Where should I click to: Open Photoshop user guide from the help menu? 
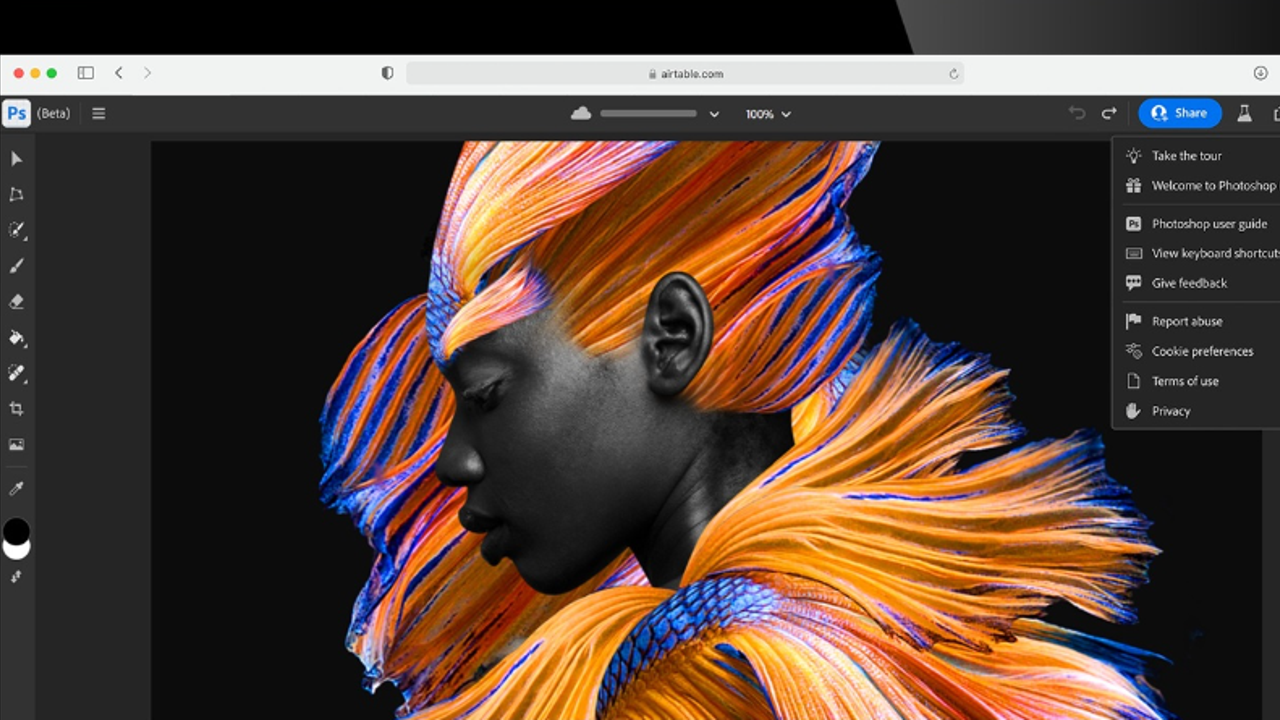click(x=1209, y=223)
